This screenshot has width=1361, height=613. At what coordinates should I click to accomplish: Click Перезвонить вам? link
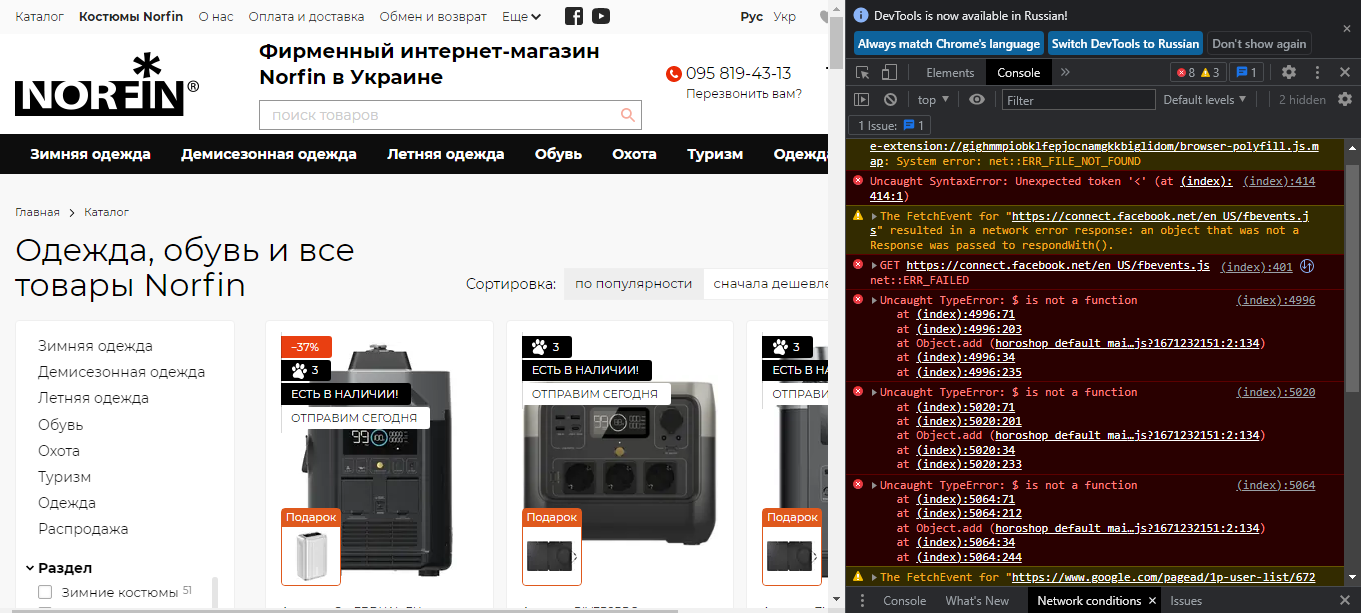(744, 93)
